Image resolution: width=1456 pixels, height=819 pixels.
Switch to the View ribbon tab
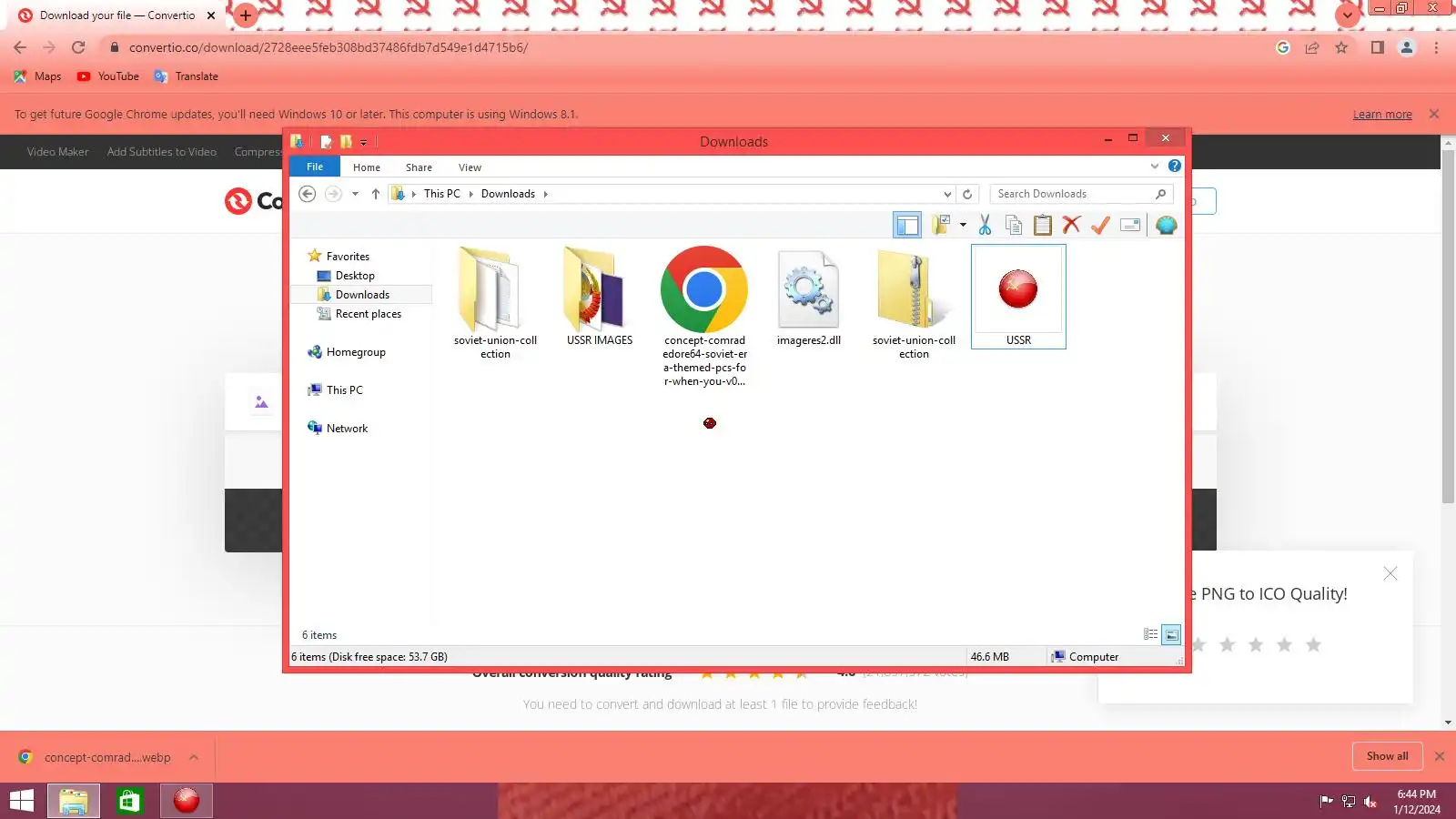(470, 167)
